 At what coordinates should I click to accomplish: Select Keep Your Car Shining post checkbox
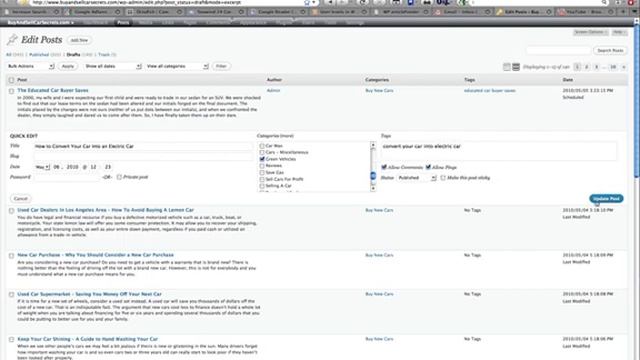[x=11, y=339]
